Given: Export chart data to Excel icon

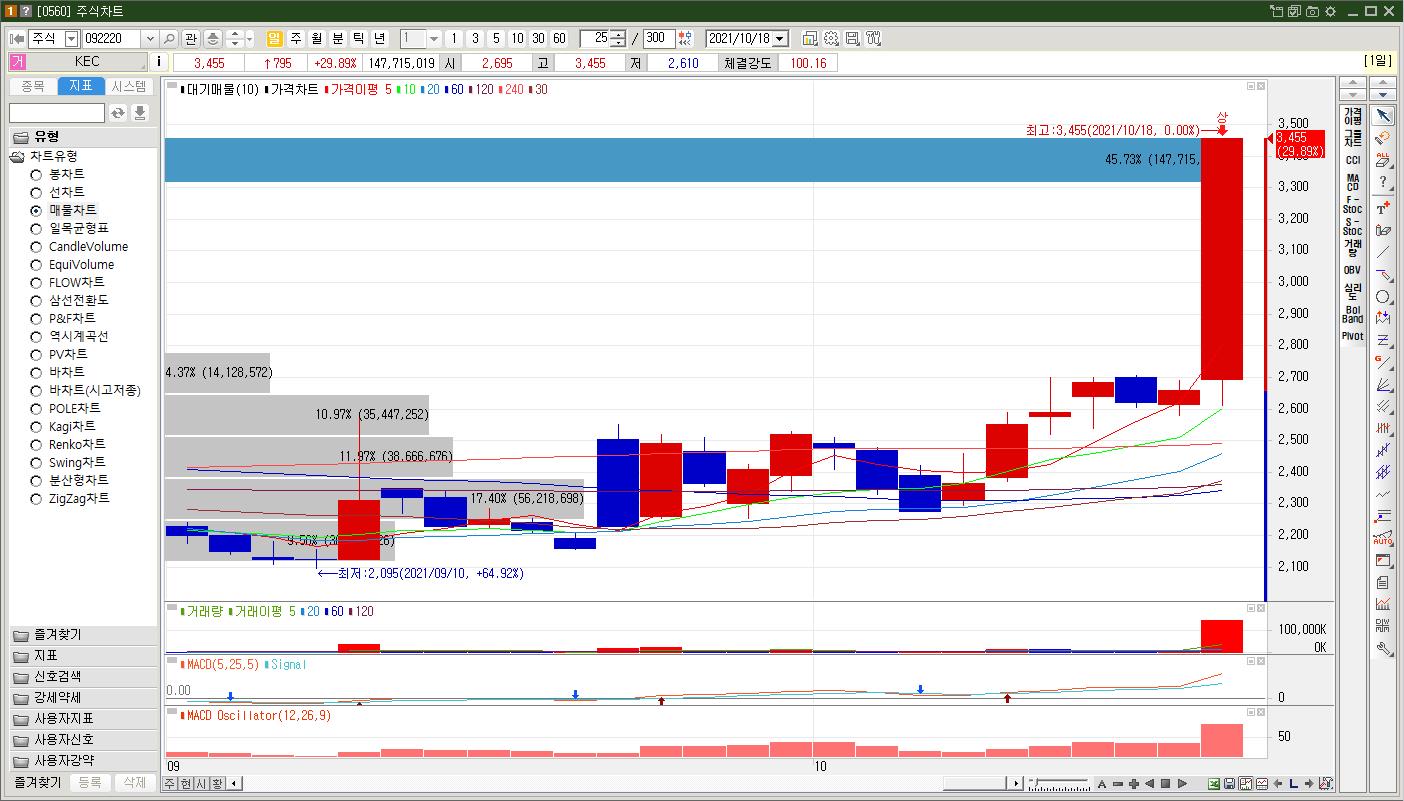Looking at the screenshot, I should click(x=1214, y=784).
